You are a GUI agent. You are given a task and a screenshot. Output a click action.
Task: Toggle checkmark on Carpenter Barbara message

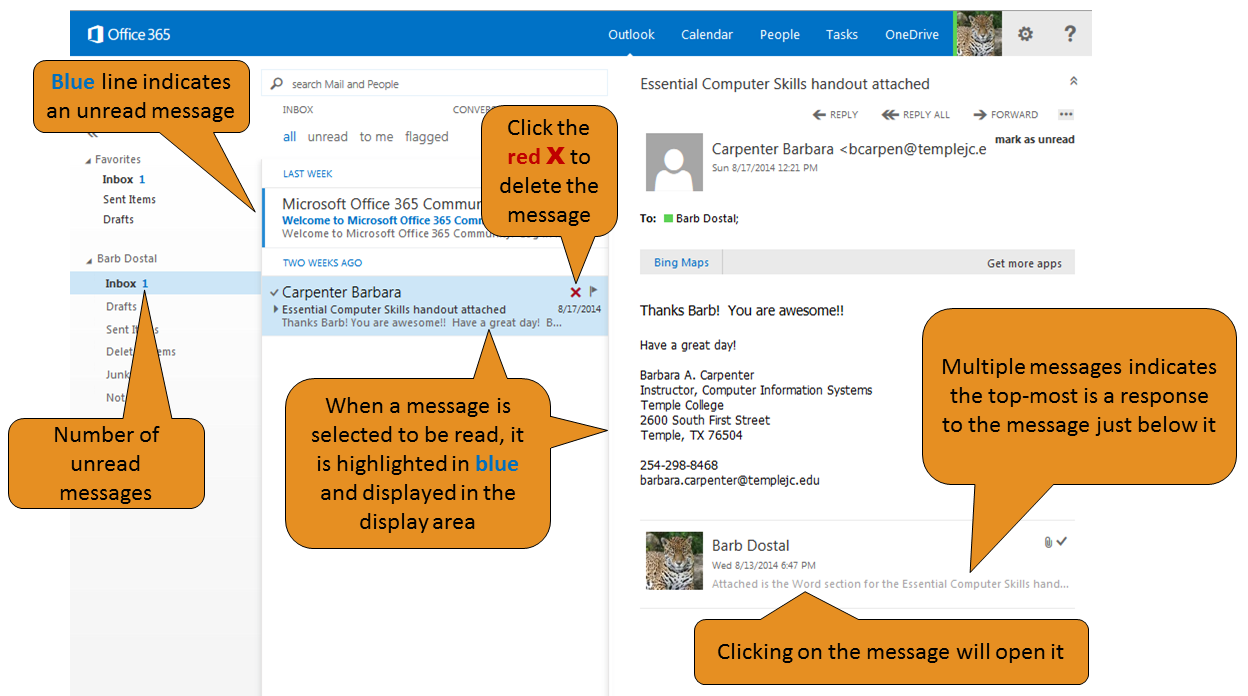(275, 292)
